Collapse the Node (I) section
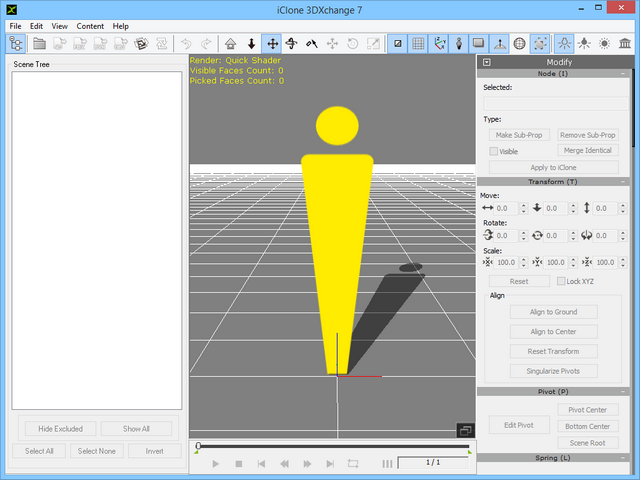This screenshot has height=480, width=640. [624, 74]
